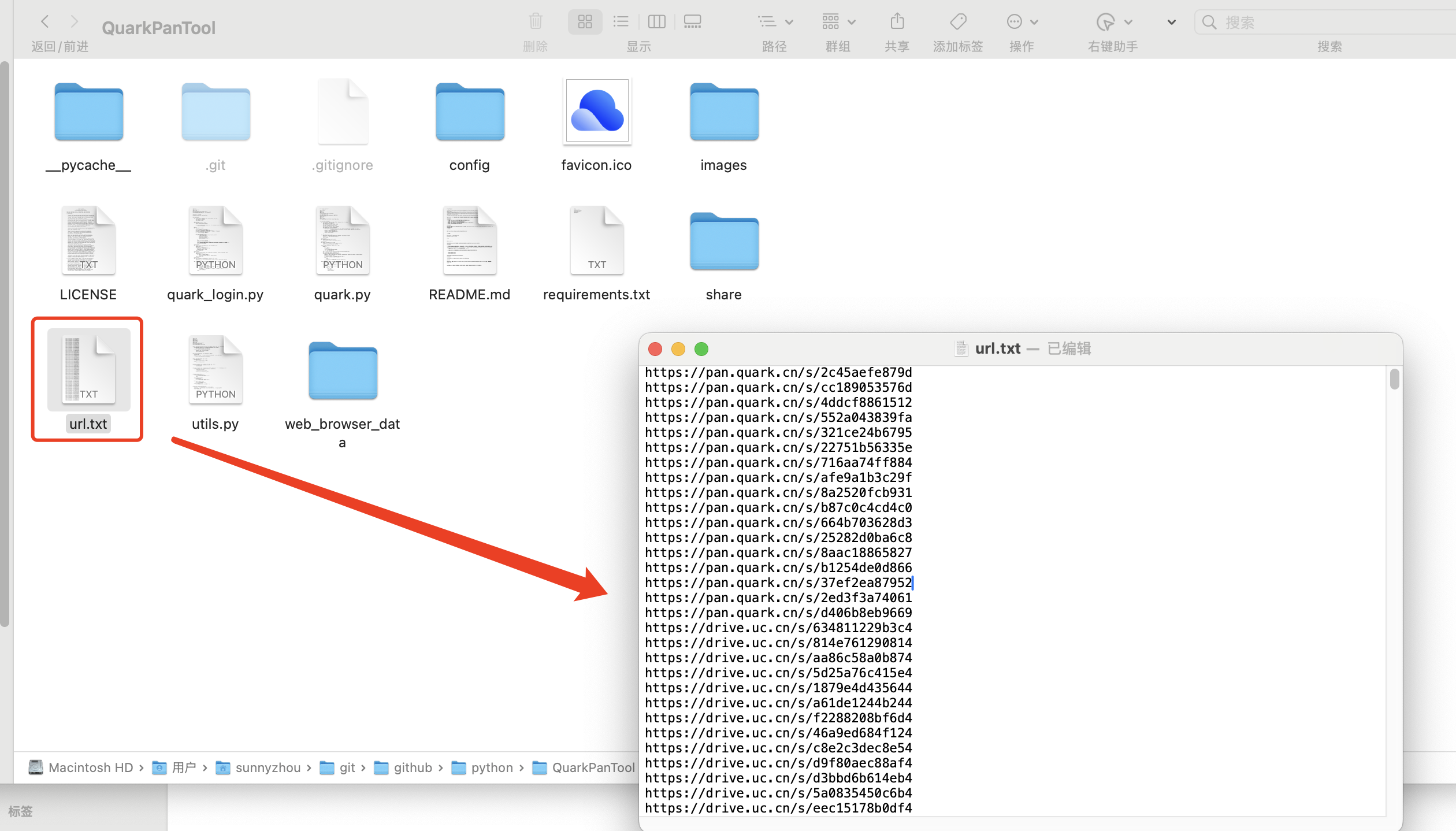Click the Delete trash icon in toolbar
This screenshot has width=1456, height=831.
click(x=536, y=22)
